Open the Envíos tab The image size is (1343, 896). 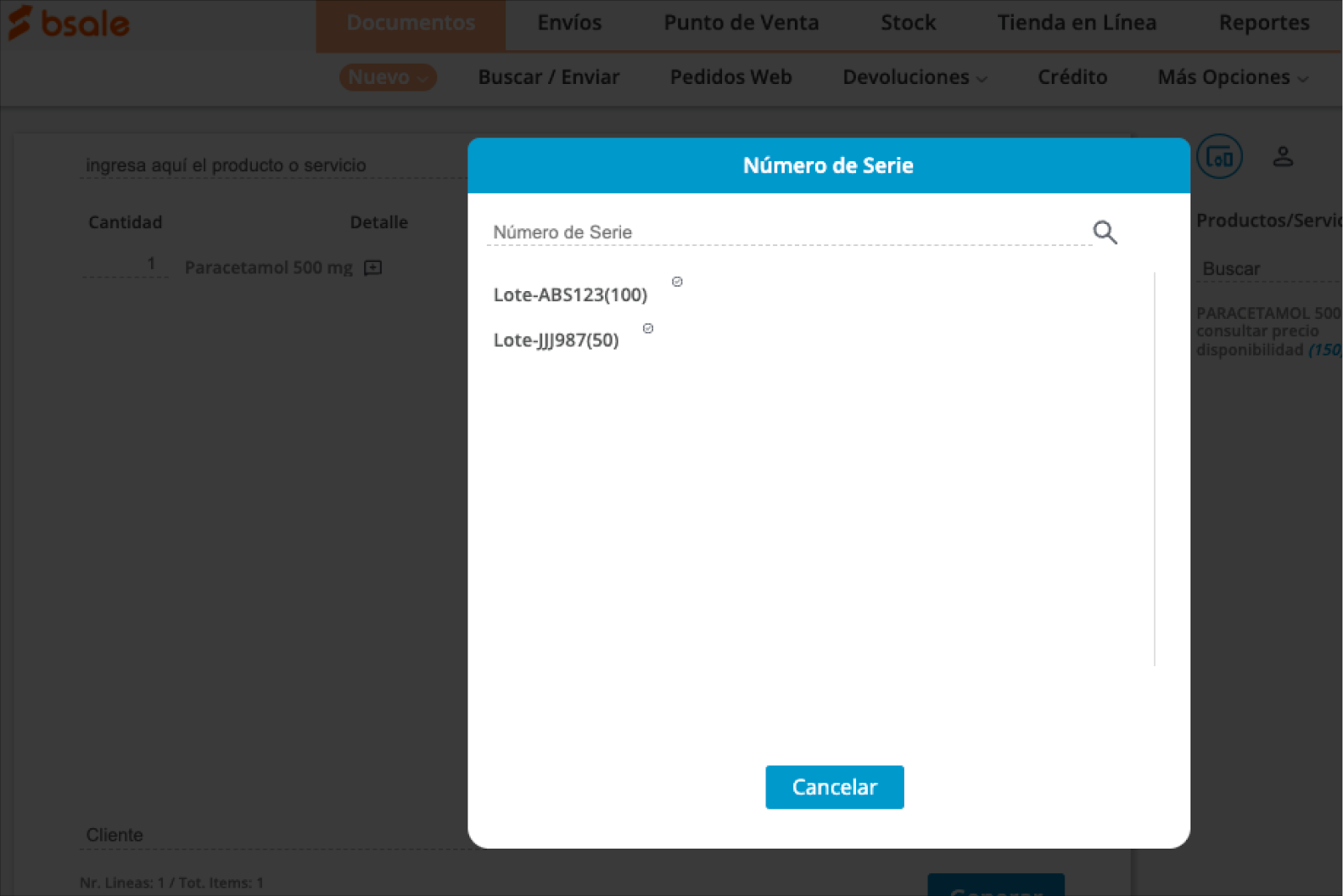pyautogui.click(x=569, y=23)
